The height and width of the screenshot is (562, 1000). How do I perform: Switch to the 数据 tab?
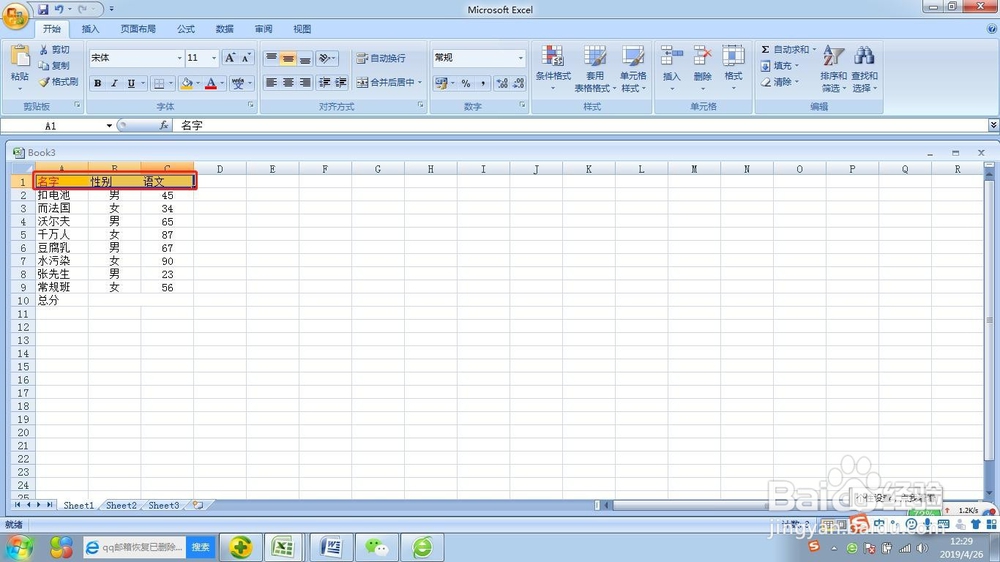(x=224, y=29)
